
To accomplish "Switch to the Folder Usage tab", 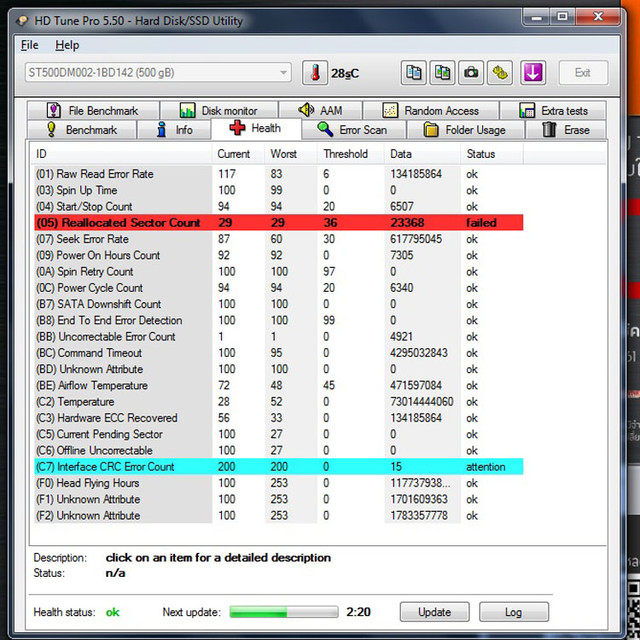I will [465, 130].
